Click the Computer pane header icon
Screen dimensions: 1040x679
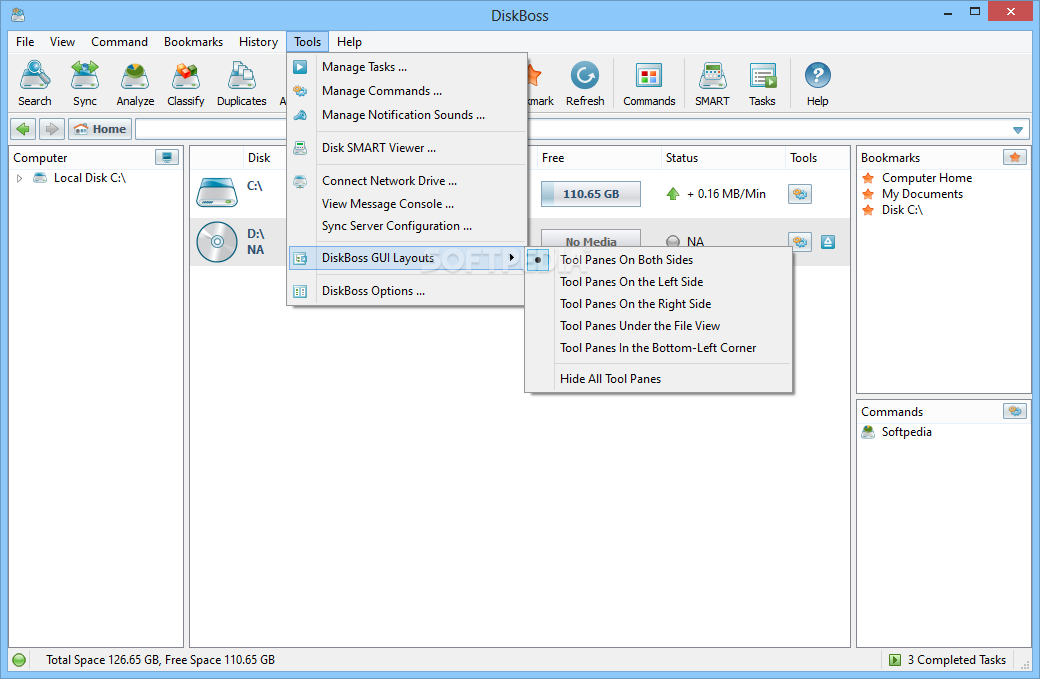click(x=166, y=157)
